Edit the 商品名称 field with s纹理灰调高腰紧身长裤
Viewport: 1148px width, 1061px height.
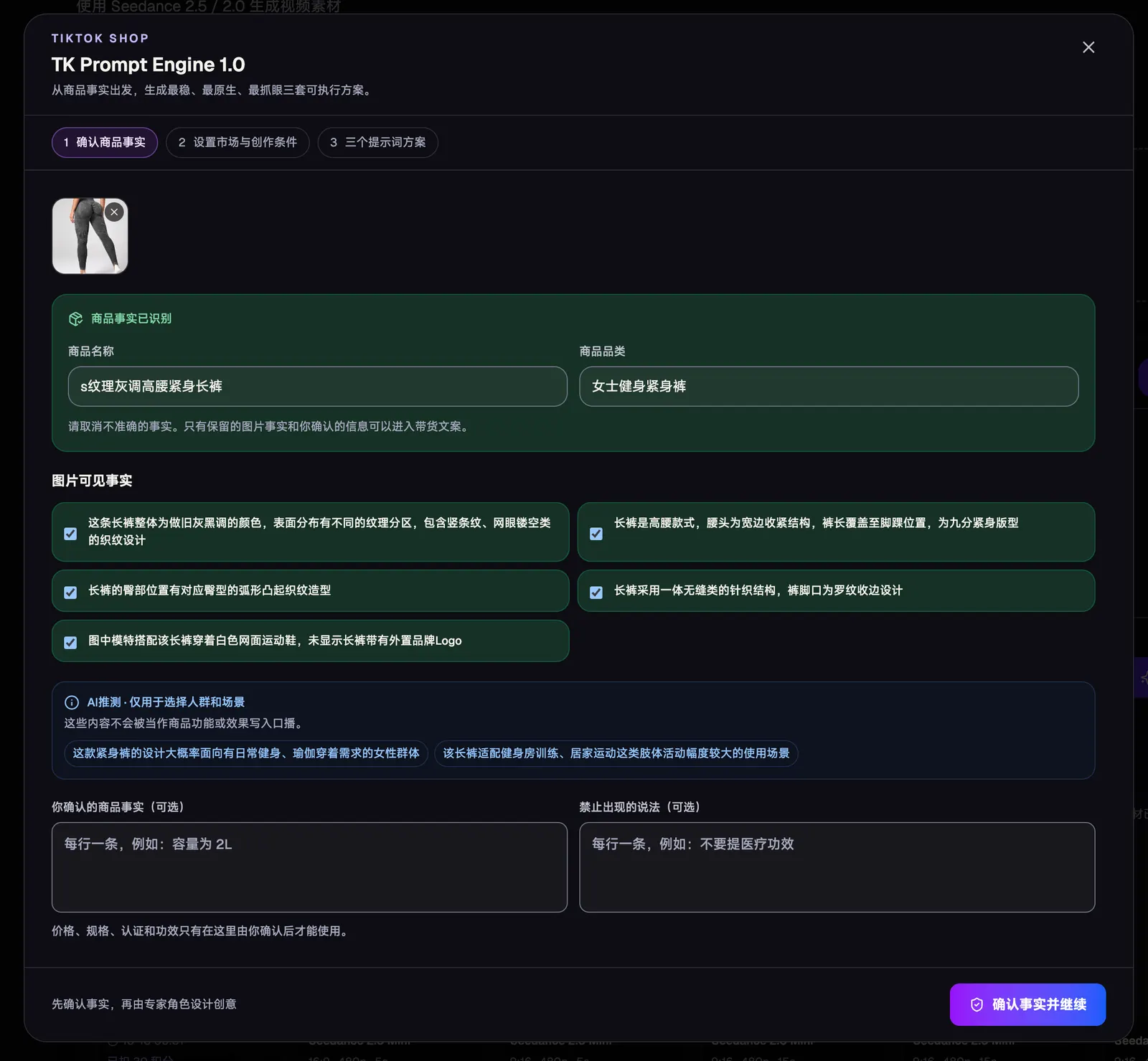point(318,387)
